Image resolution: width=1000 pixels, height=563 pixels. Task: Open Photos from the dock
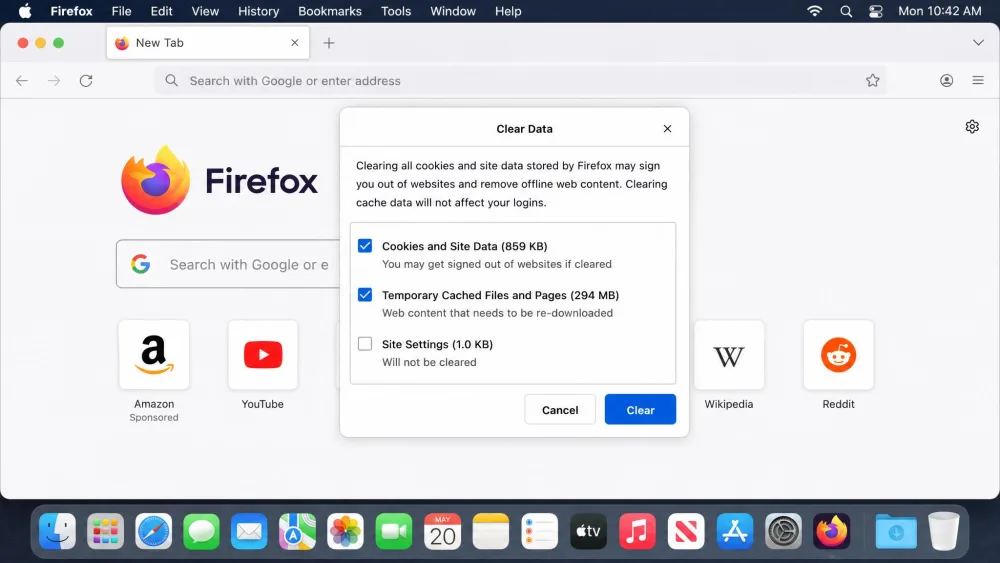pyautogui.click(x=346, y=530)
